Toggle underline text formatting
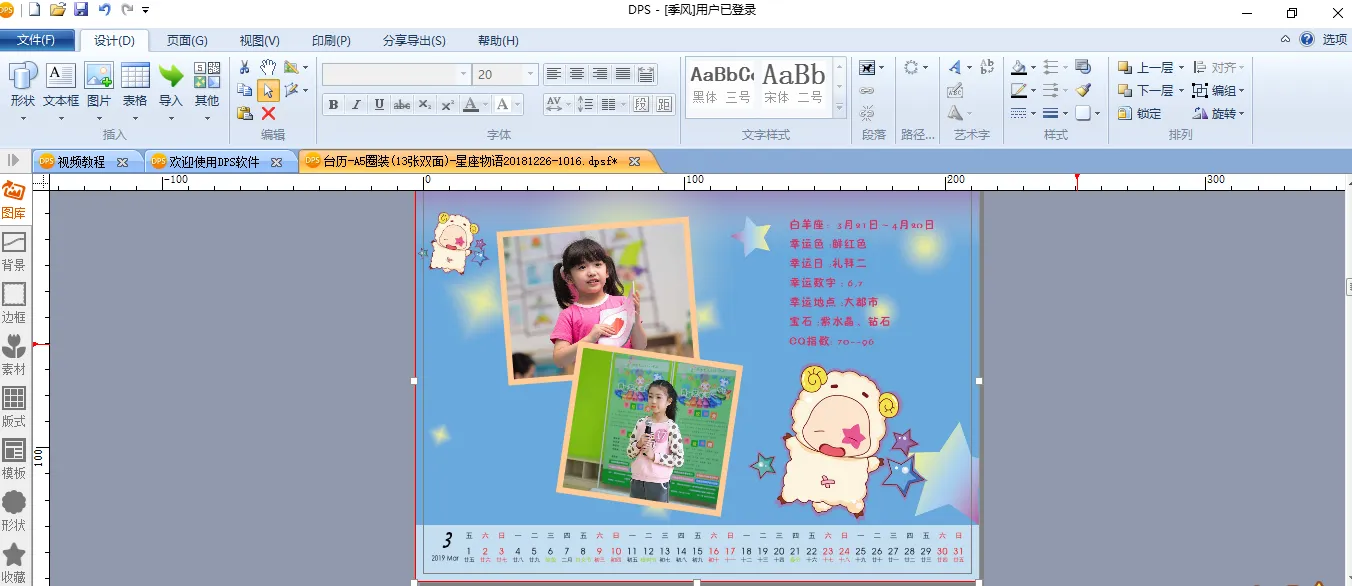Screen dimensions: 1352x586 pyautogui.click(x=379, y=105)
